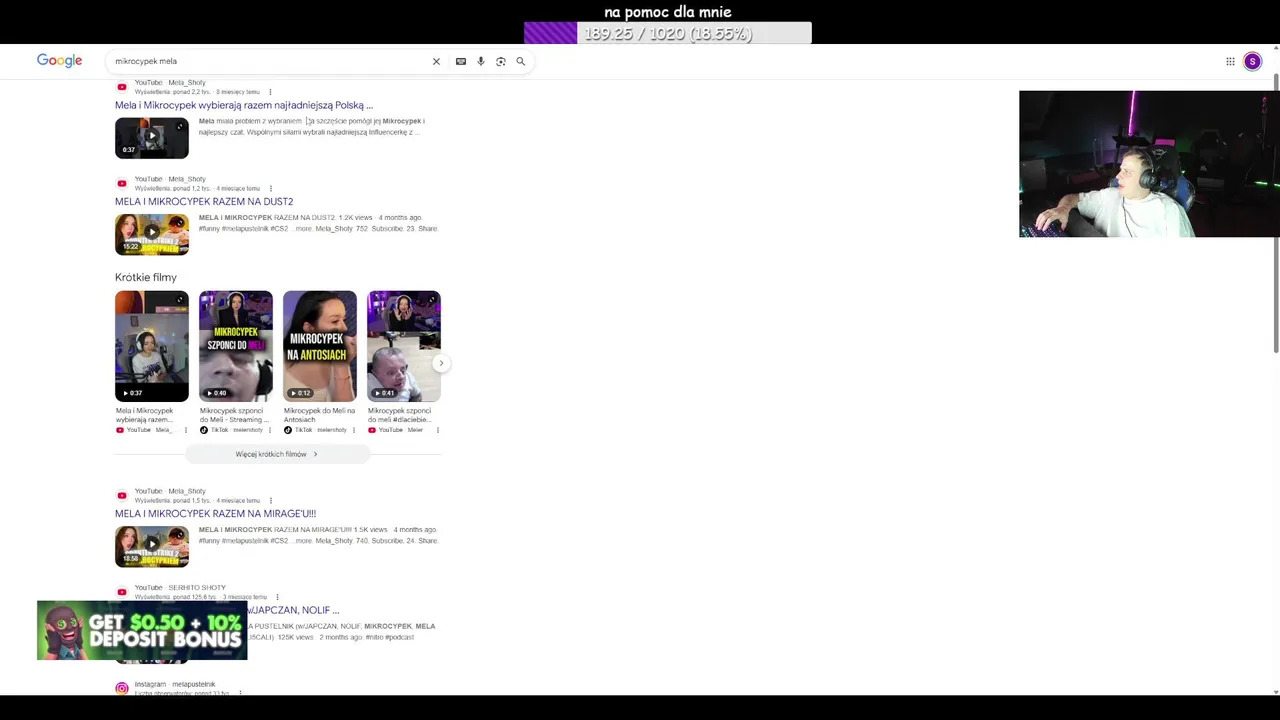The image size is (1280, 720).
Task: Open the Google apps grid
Action: [1230, 61]
